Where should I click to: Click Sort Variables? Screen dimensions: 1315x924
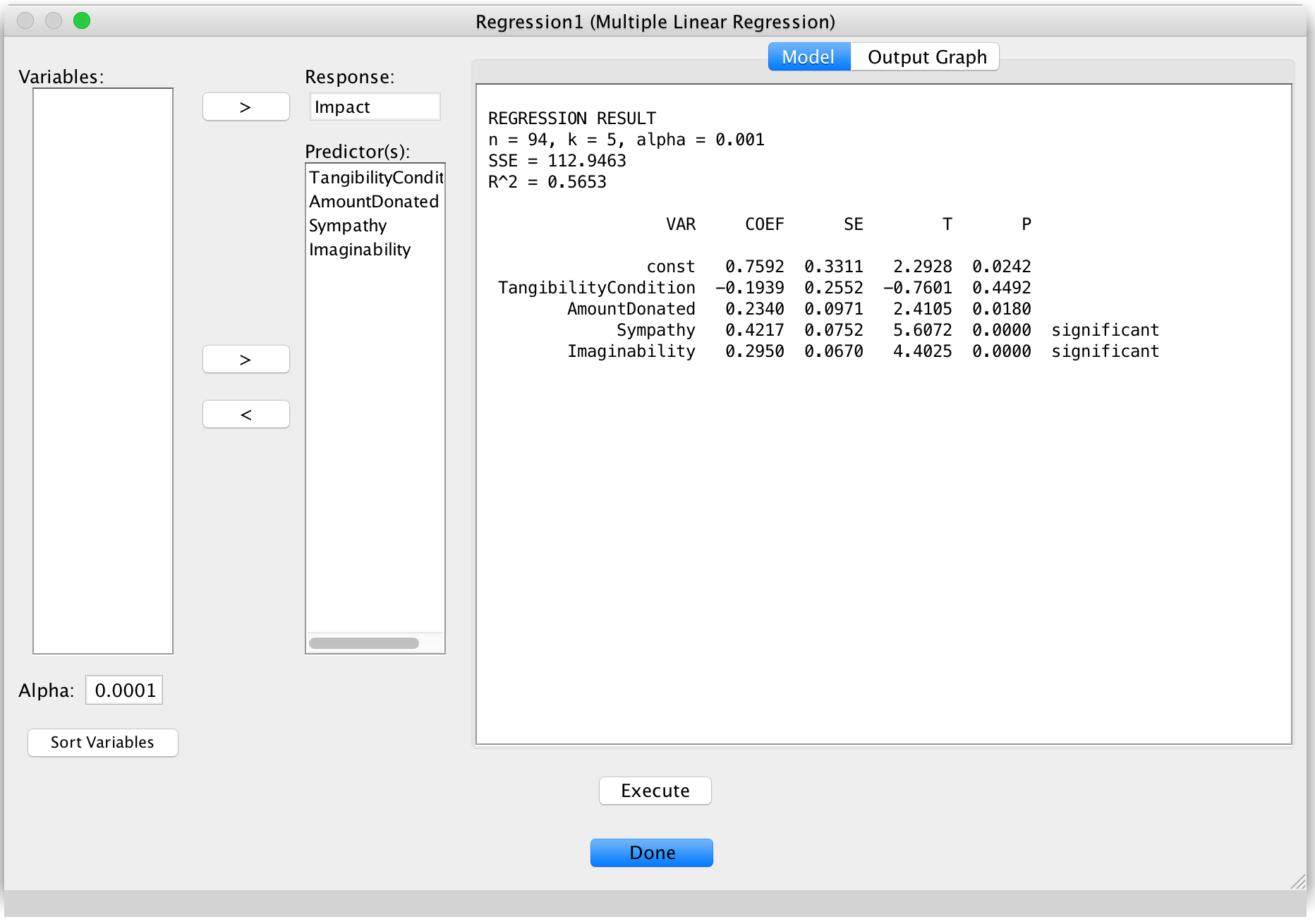pos(102,742)
